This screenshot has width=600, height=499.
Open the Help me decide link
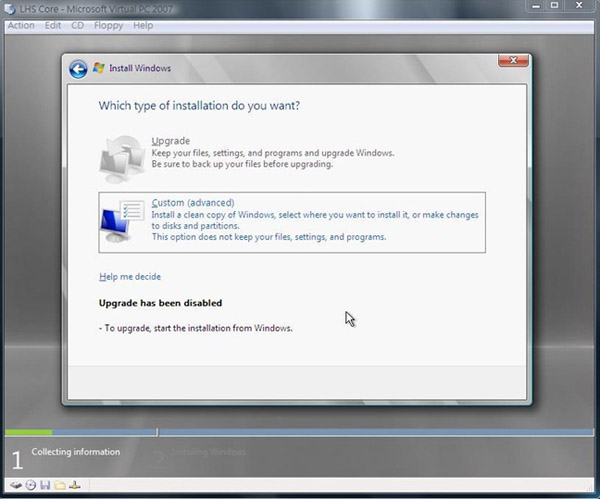[x=129, y=277]
